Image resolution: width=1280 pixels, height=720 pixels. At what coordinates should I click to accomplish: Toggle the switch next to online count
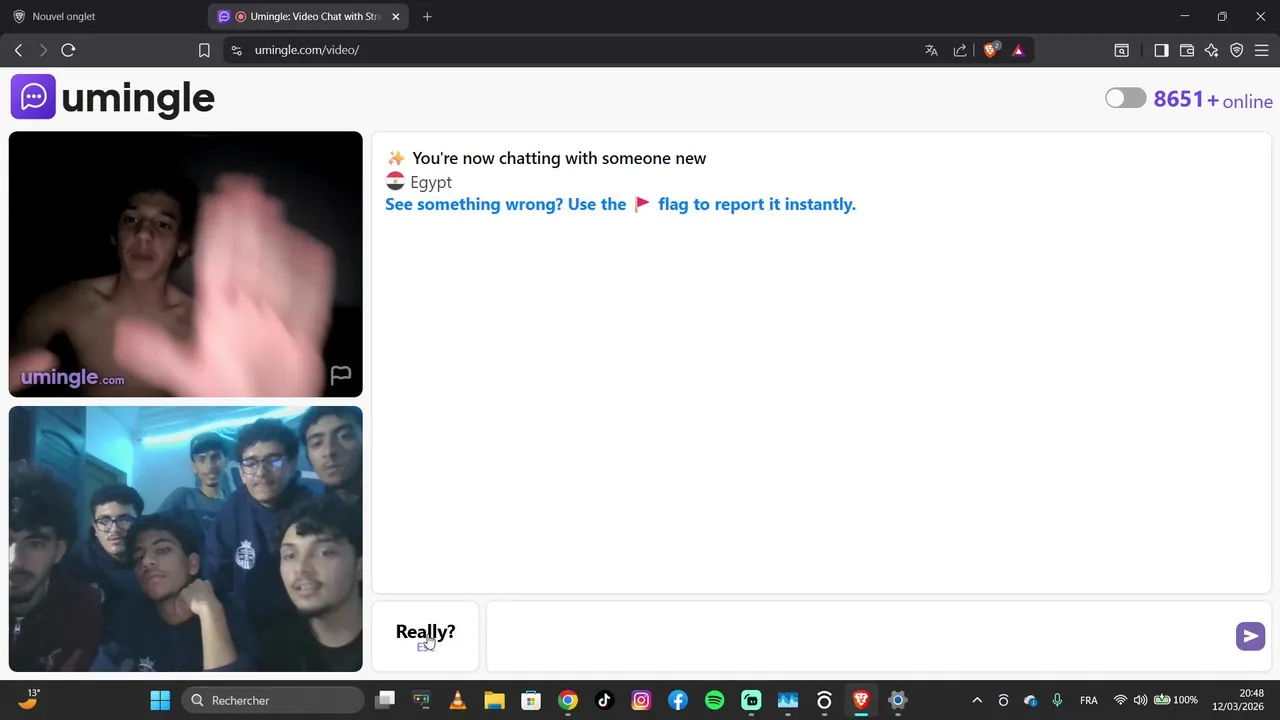coord(1126,98)
